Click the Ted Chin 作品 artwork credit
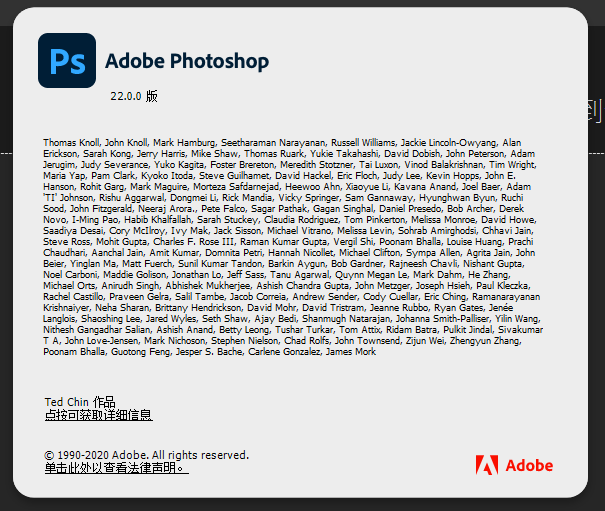 78,402
